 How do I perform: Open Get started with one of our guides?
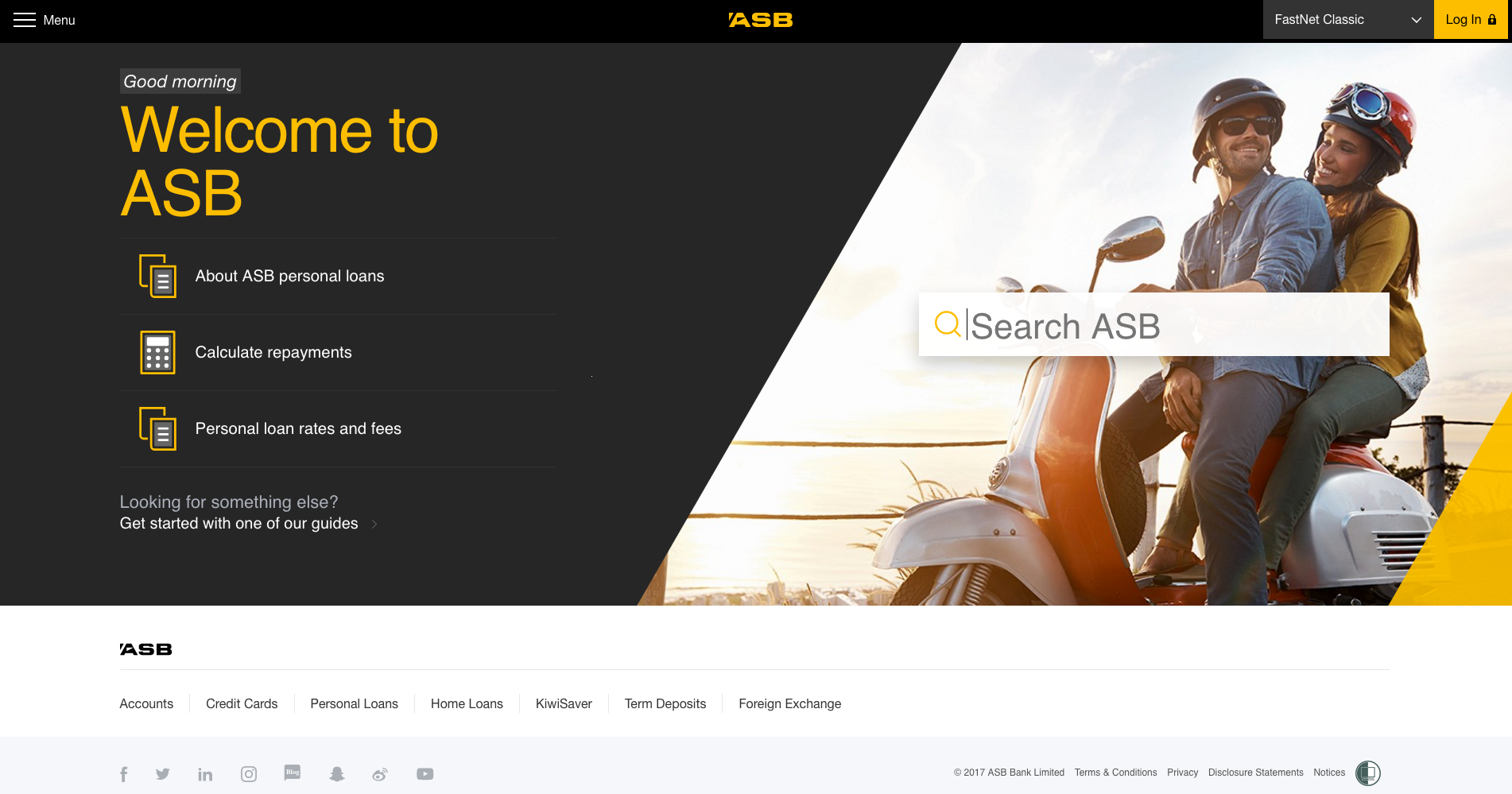click(239, 523)
